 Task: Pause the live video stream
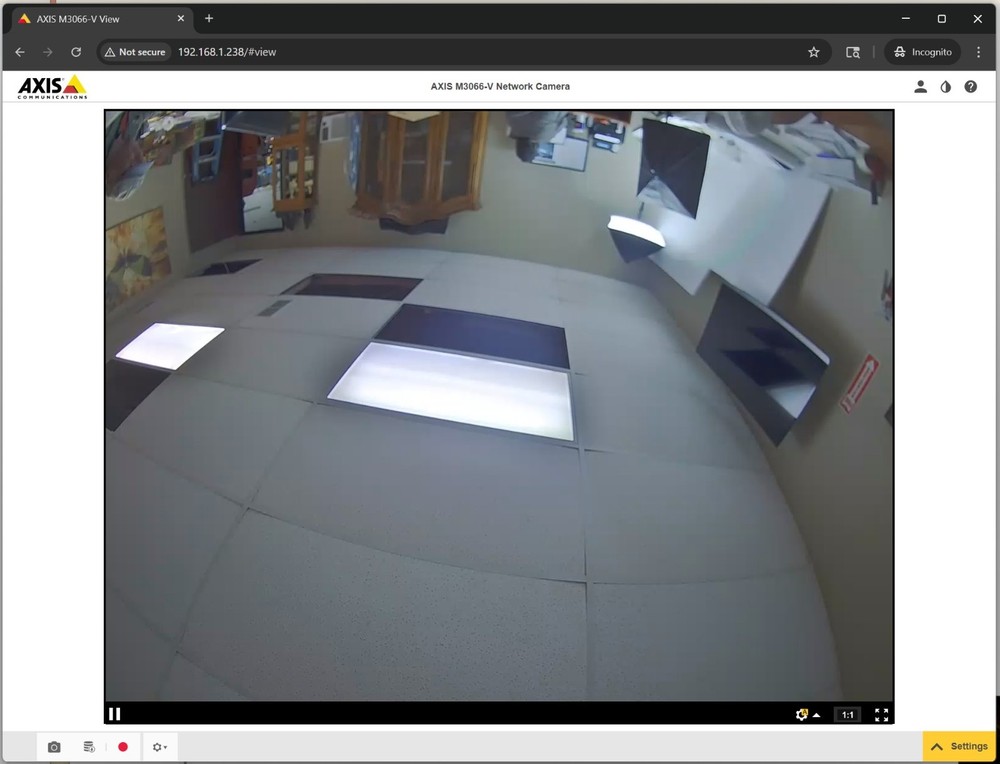point(114,714)
